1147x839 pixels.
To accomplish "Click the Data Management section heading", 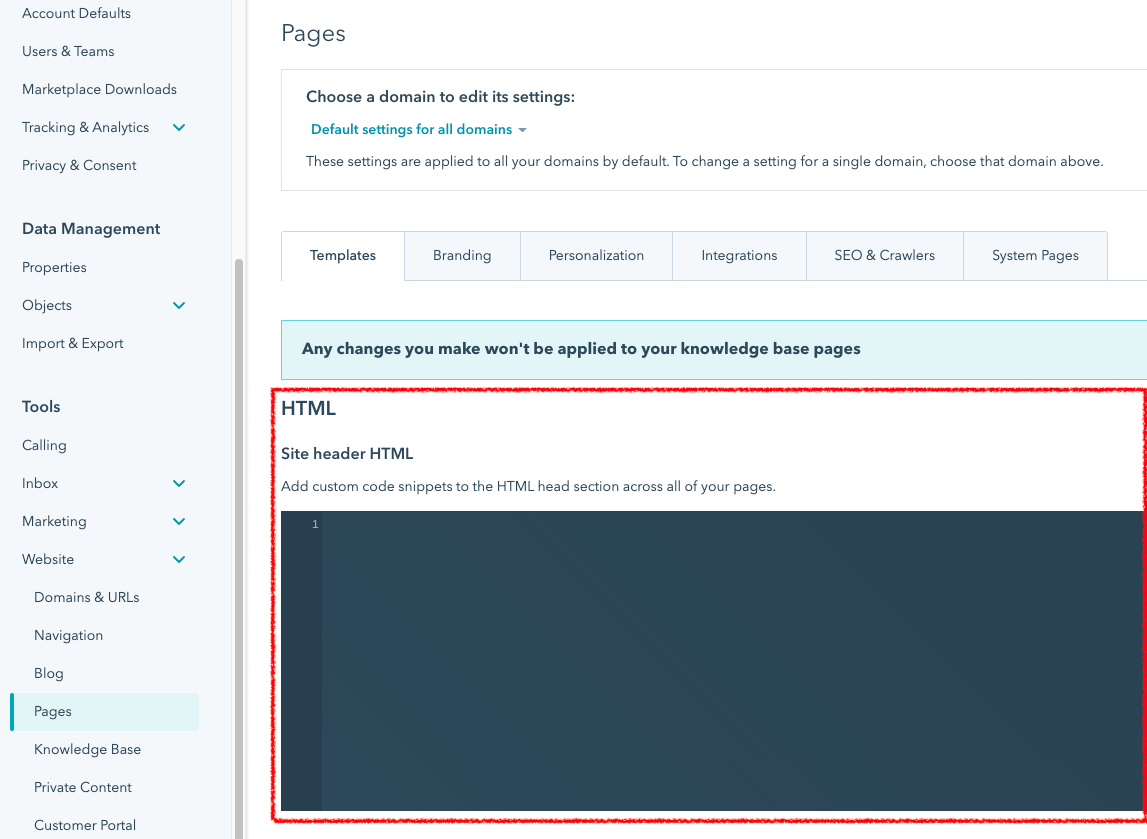I will point(91,229).
